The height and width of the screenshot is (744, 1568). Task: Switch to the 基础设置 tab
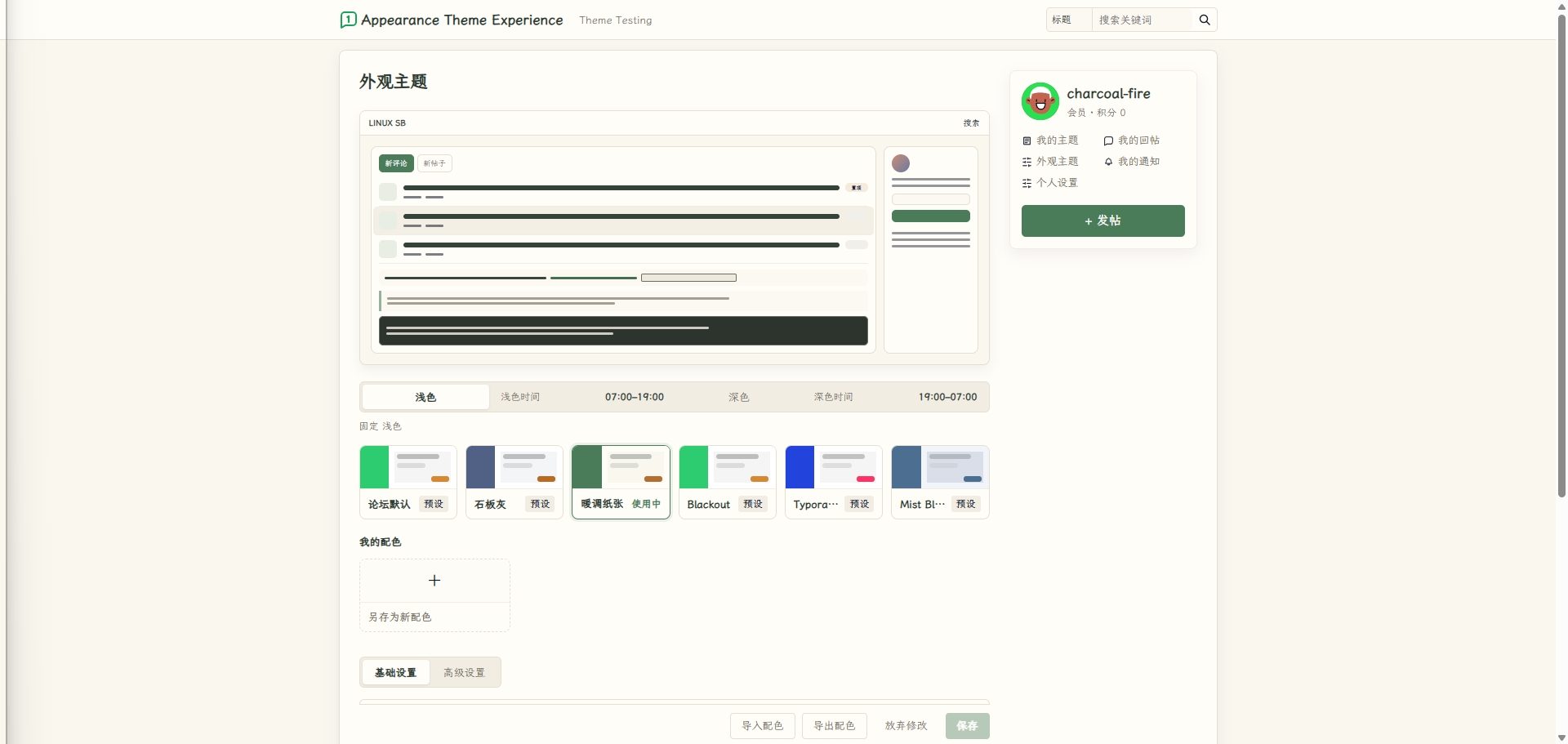click(x=395, y=672)
